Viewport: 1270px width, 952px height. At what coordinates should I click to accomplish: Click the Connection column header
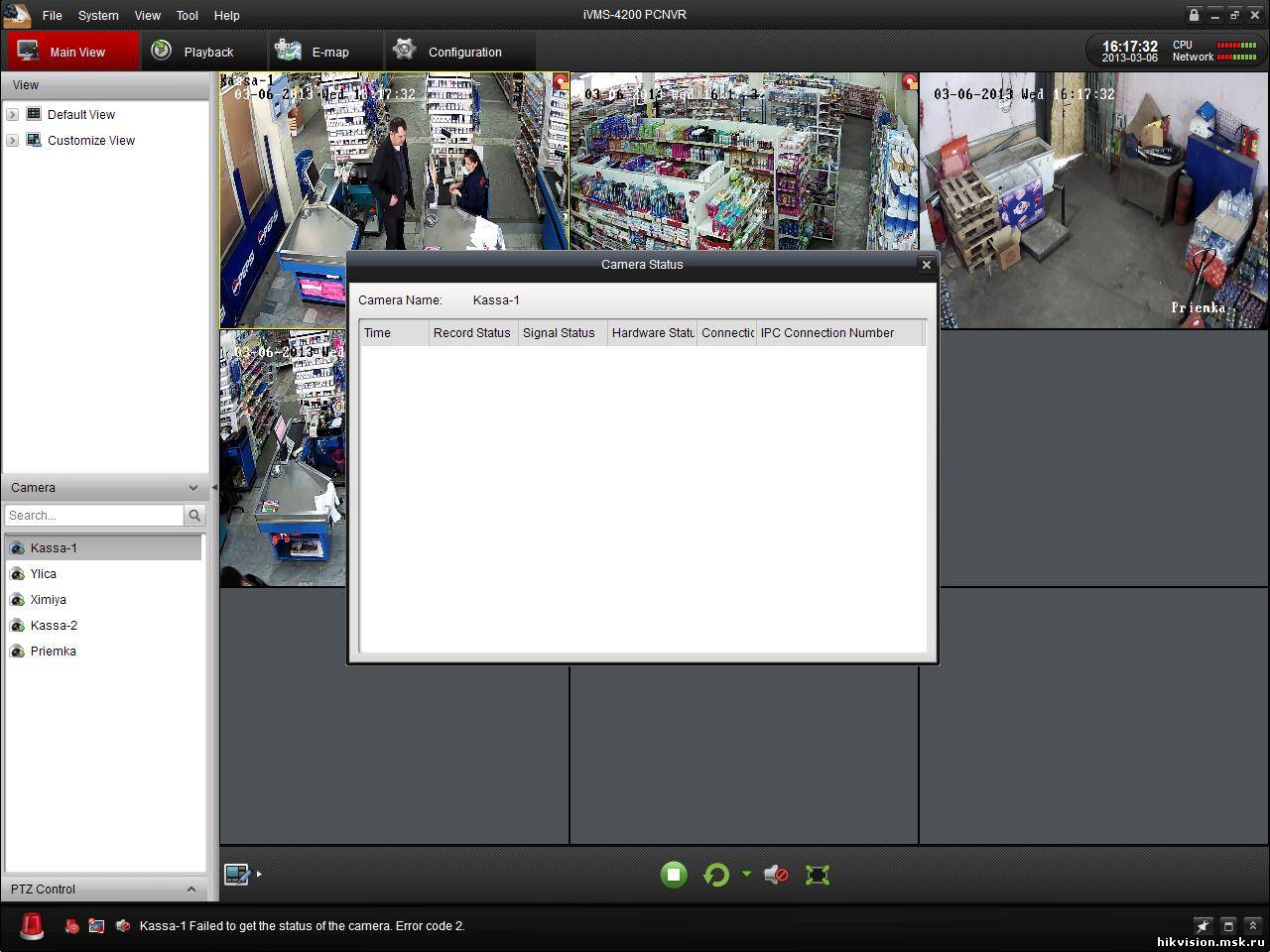(726, 333)
